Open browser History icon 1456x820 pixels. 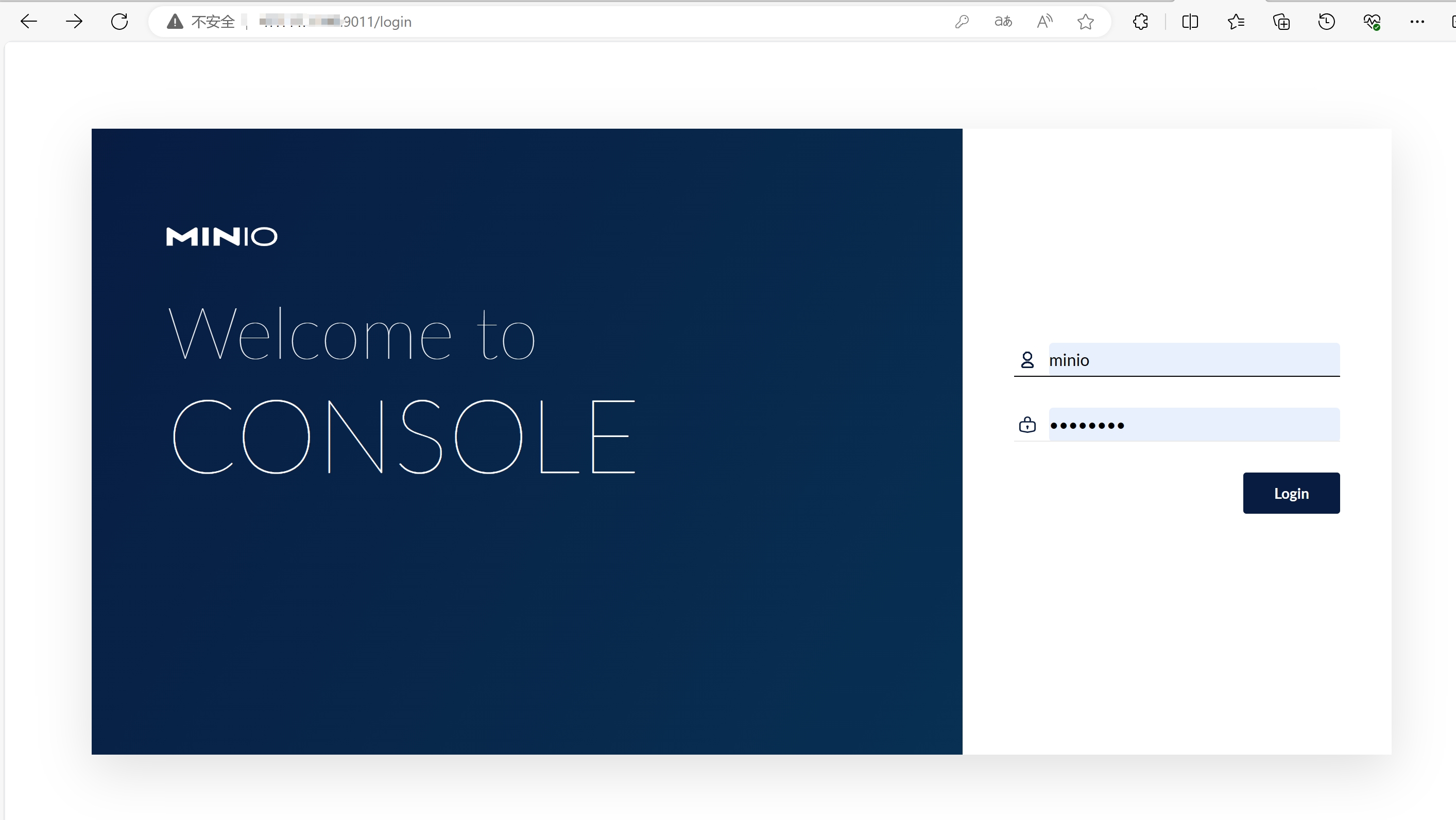[x=1327, y=22]
